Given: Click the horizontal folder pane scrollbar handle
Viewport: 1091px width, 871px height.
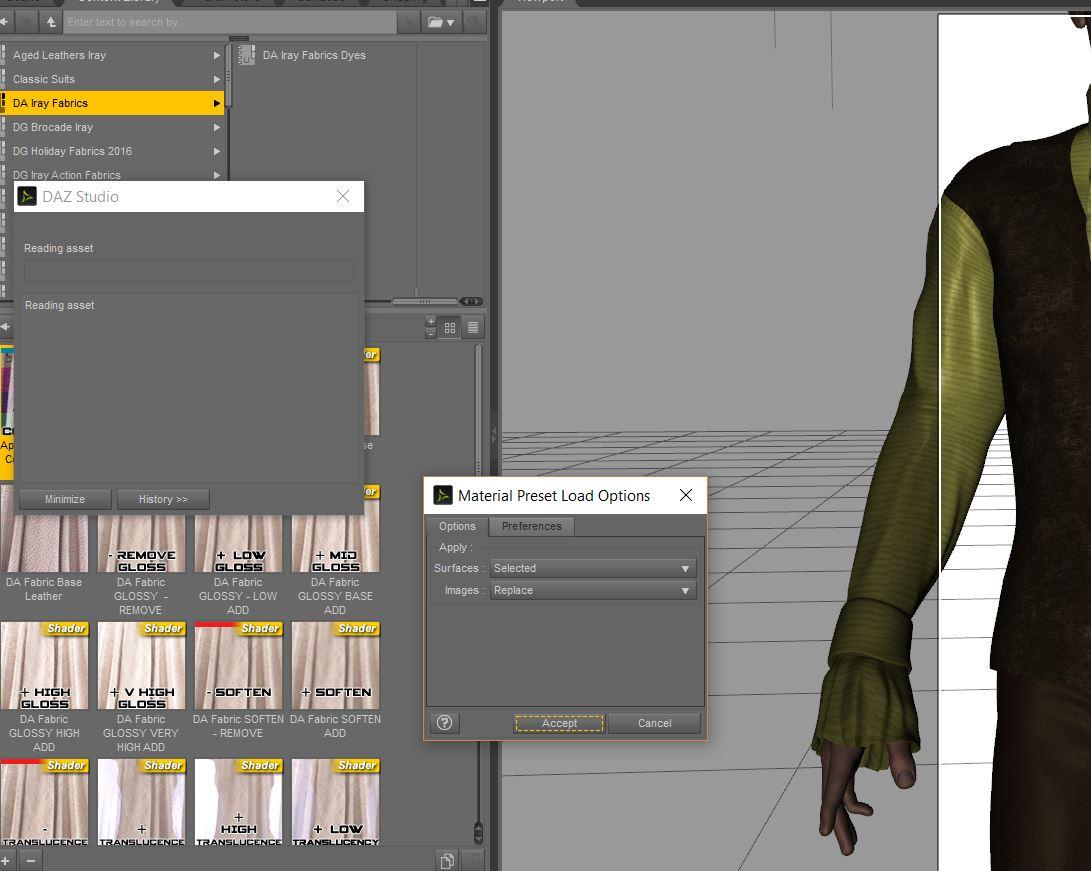Looking at the screenshot, I should coord(424,301).
